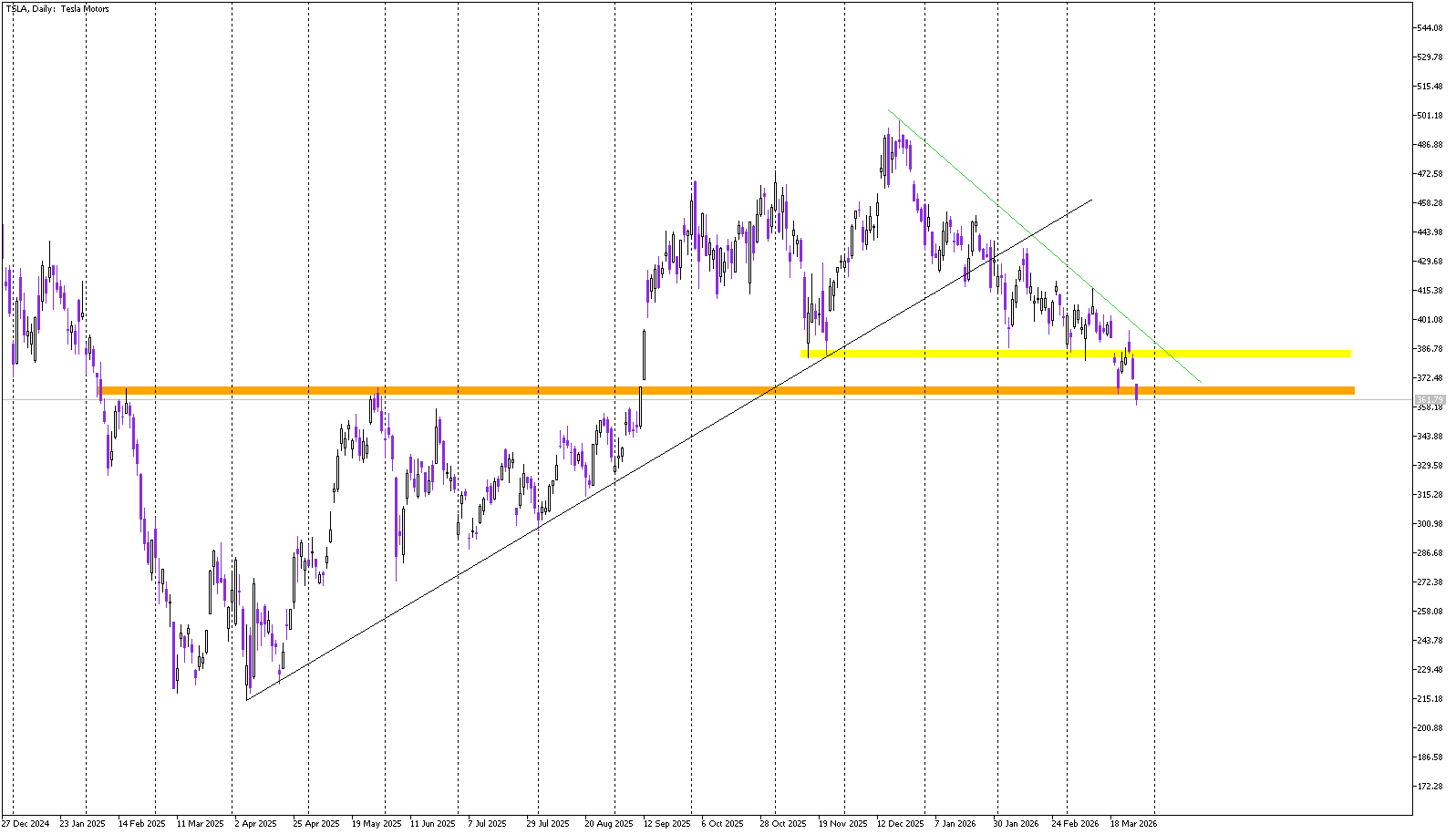Click the TSLA Daily Tesla Motors chart title
The image size is (1456, 834).
click(57, 9)
